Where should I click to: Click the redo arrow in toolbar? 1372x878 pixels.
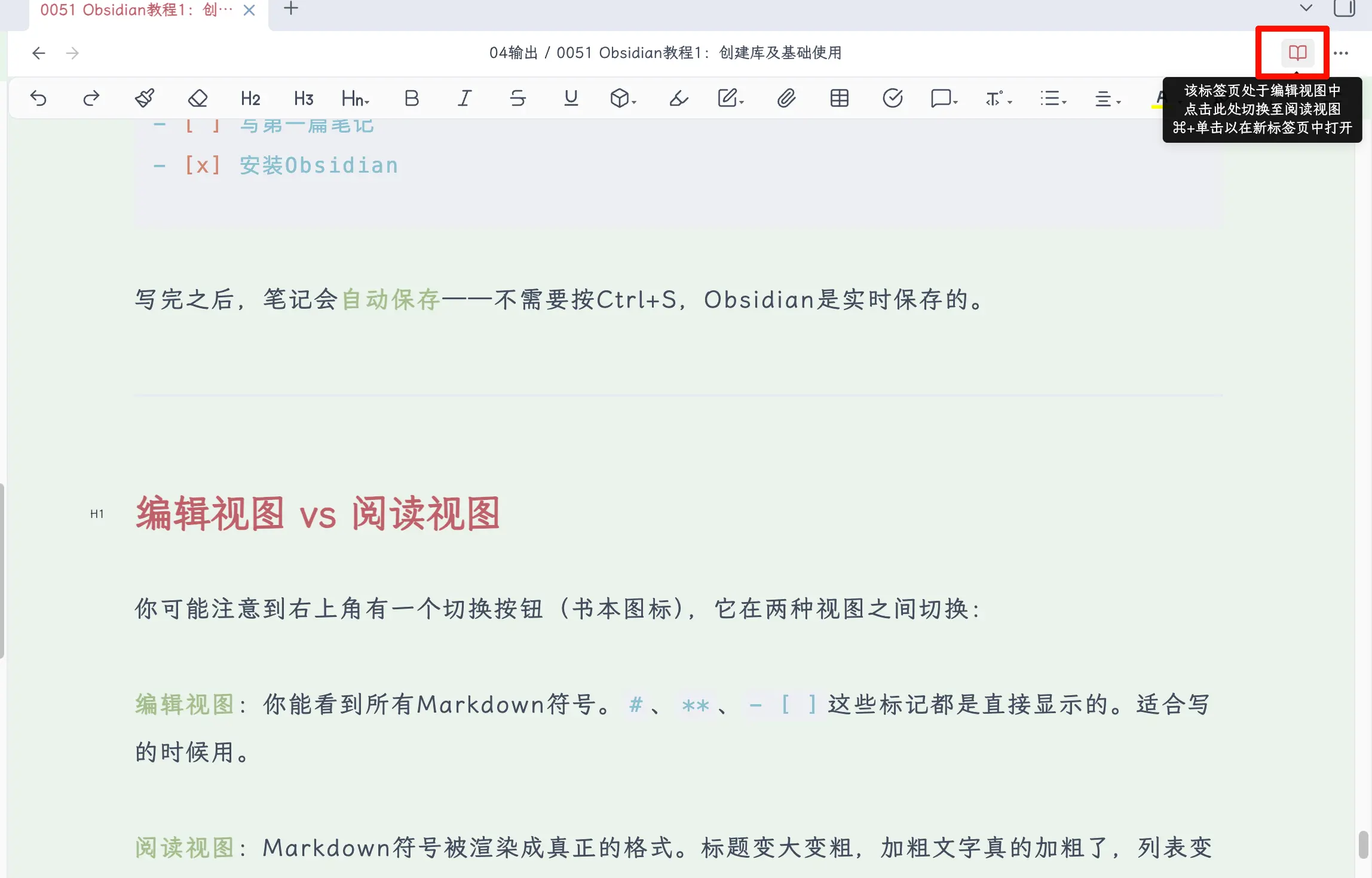(91, 98)
